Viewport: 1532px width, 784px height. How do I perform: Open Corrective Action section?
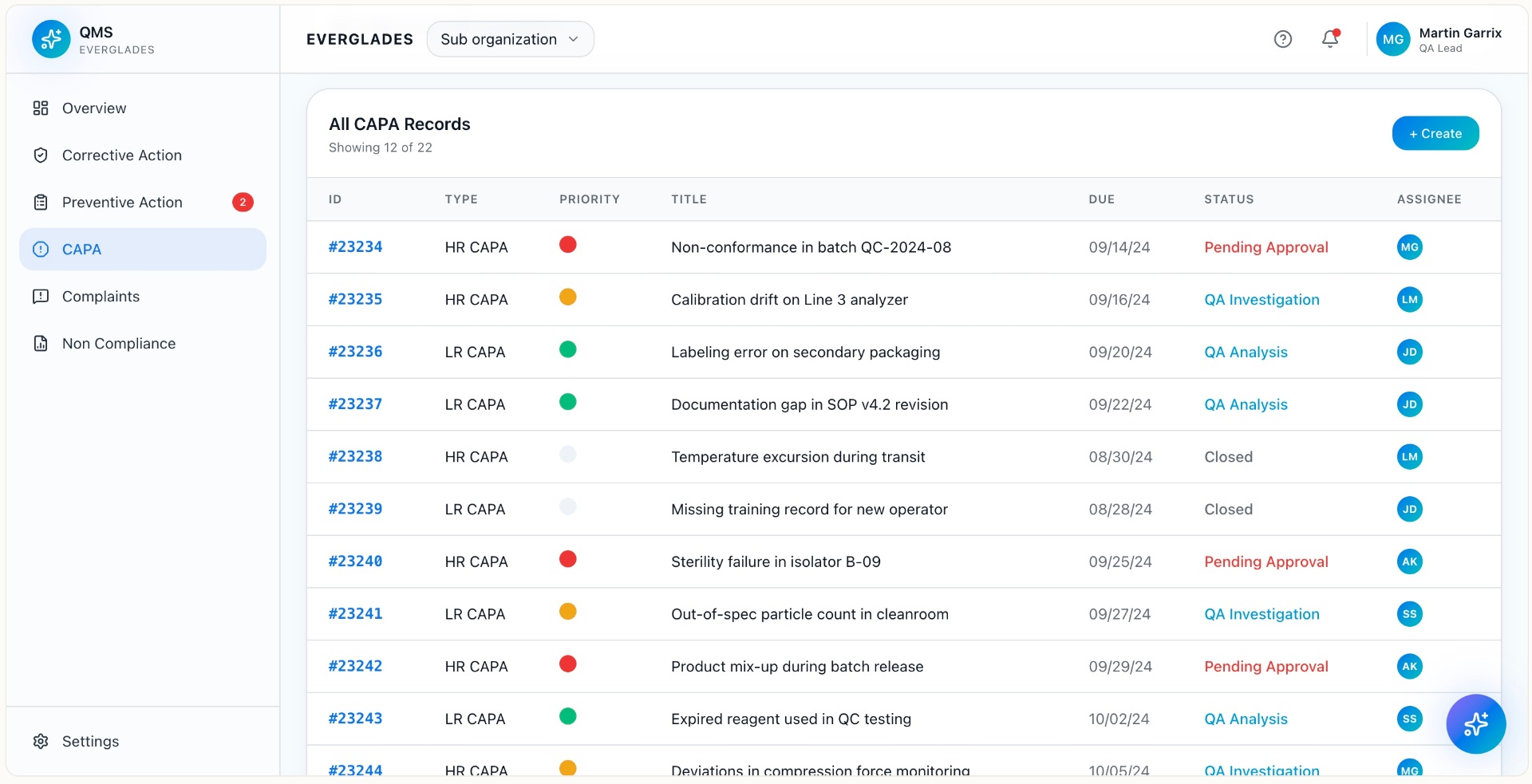143,156
